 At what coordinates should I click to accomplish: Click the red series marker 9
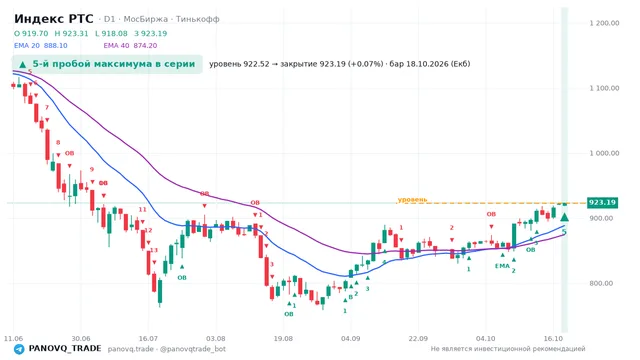pos(92,169)
